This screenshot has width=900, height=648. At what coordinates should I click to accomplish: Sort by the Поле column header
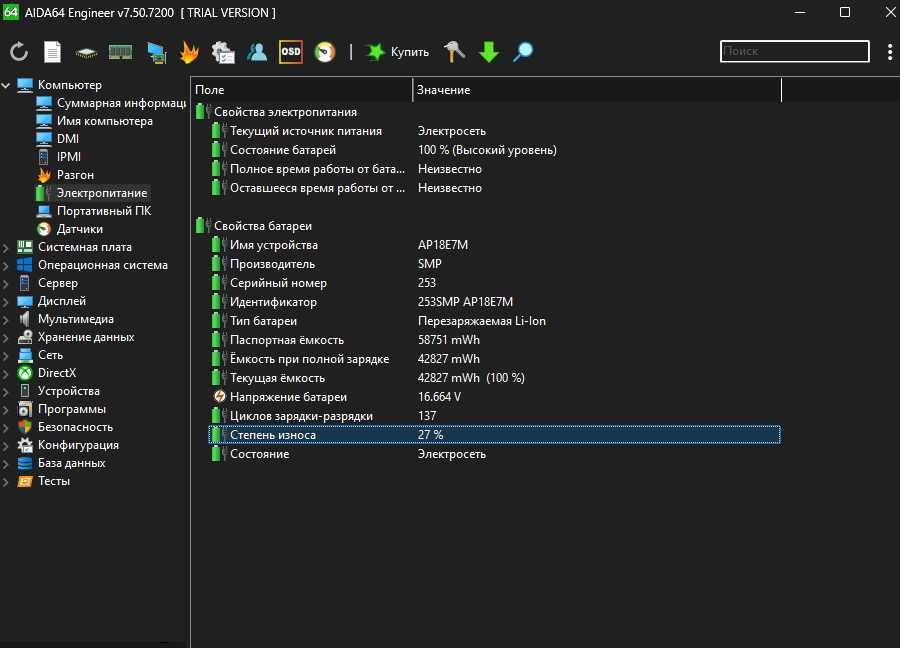coord(301,90)
